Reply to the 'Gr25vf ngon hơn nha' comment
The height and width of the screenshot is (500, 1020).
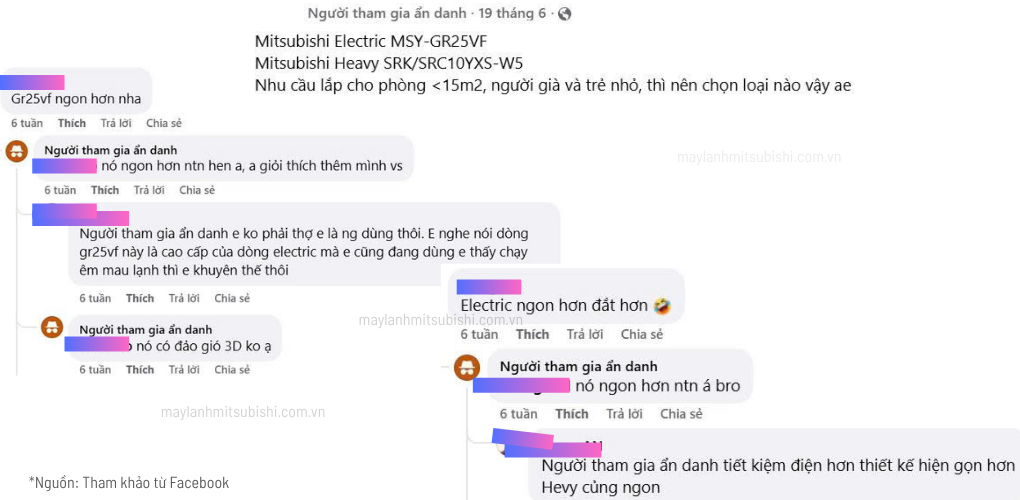click(x=116, y=123)
